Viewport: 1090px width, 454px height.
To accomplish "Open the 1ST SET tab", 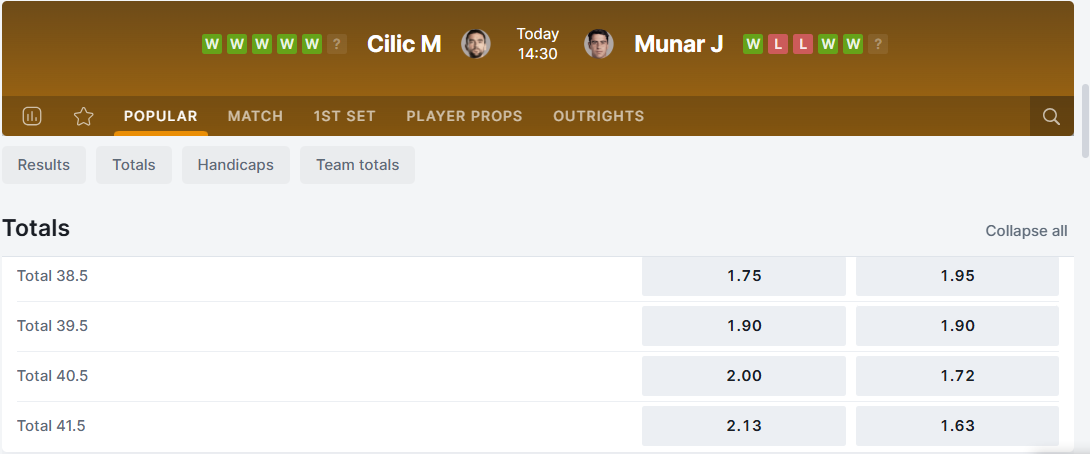I will (344, 116).
